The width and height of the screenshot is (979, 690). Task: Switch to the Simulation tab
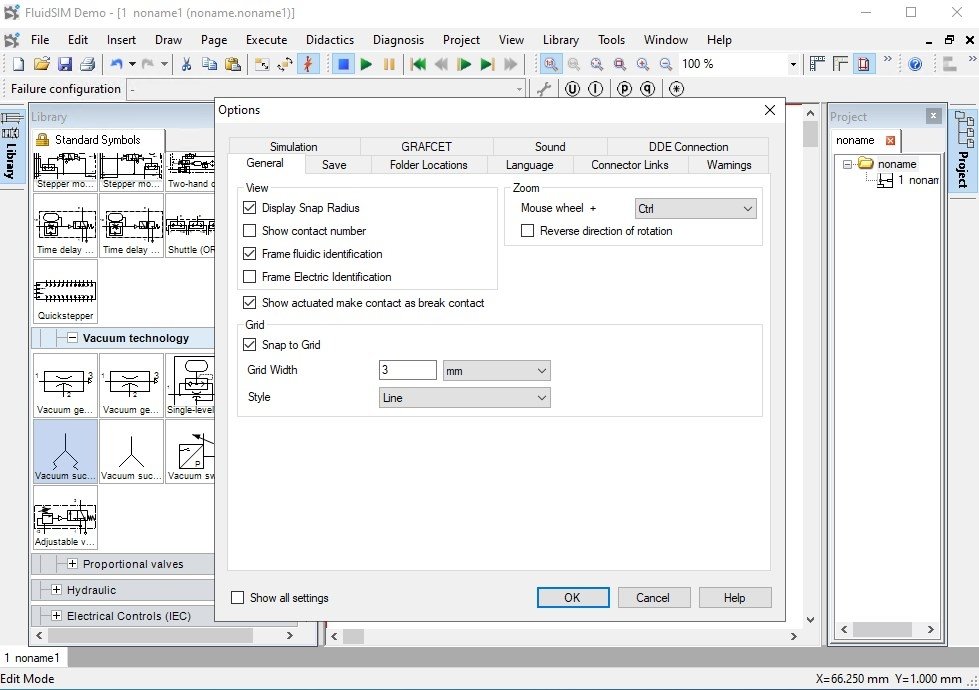(293, 147)
